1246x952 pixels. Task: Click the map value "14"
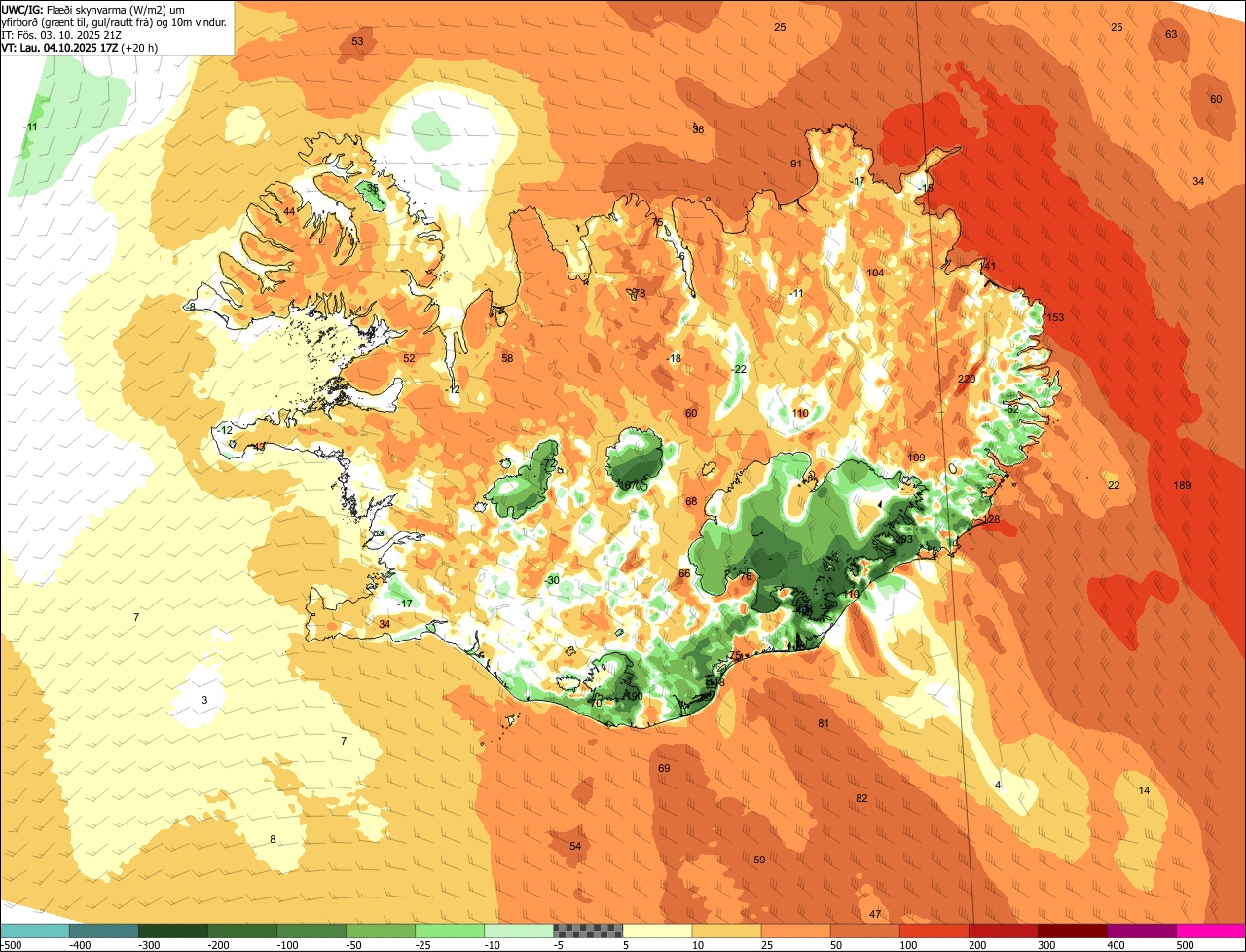(x=1144, y=790)
